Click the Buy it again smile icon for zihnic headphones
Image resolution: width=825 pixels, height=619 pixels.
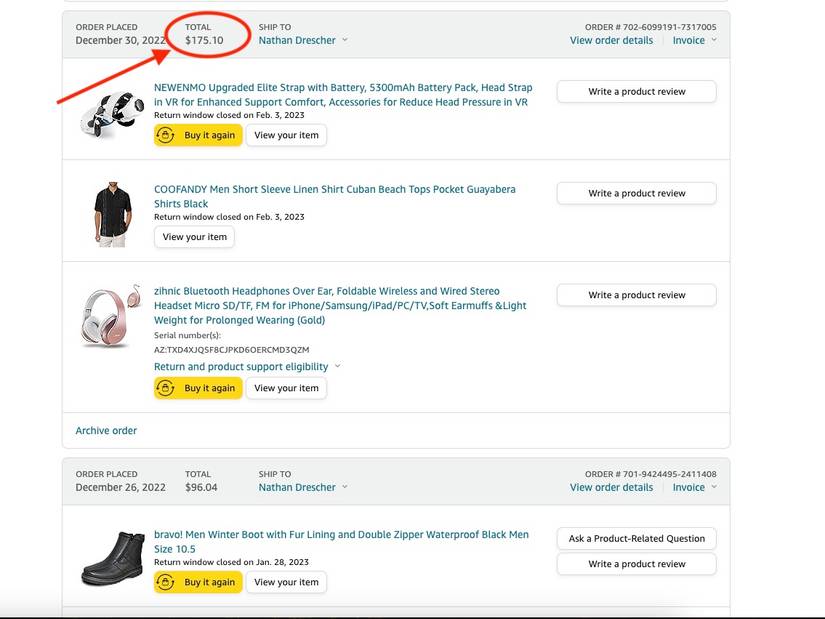click(167, 387)
